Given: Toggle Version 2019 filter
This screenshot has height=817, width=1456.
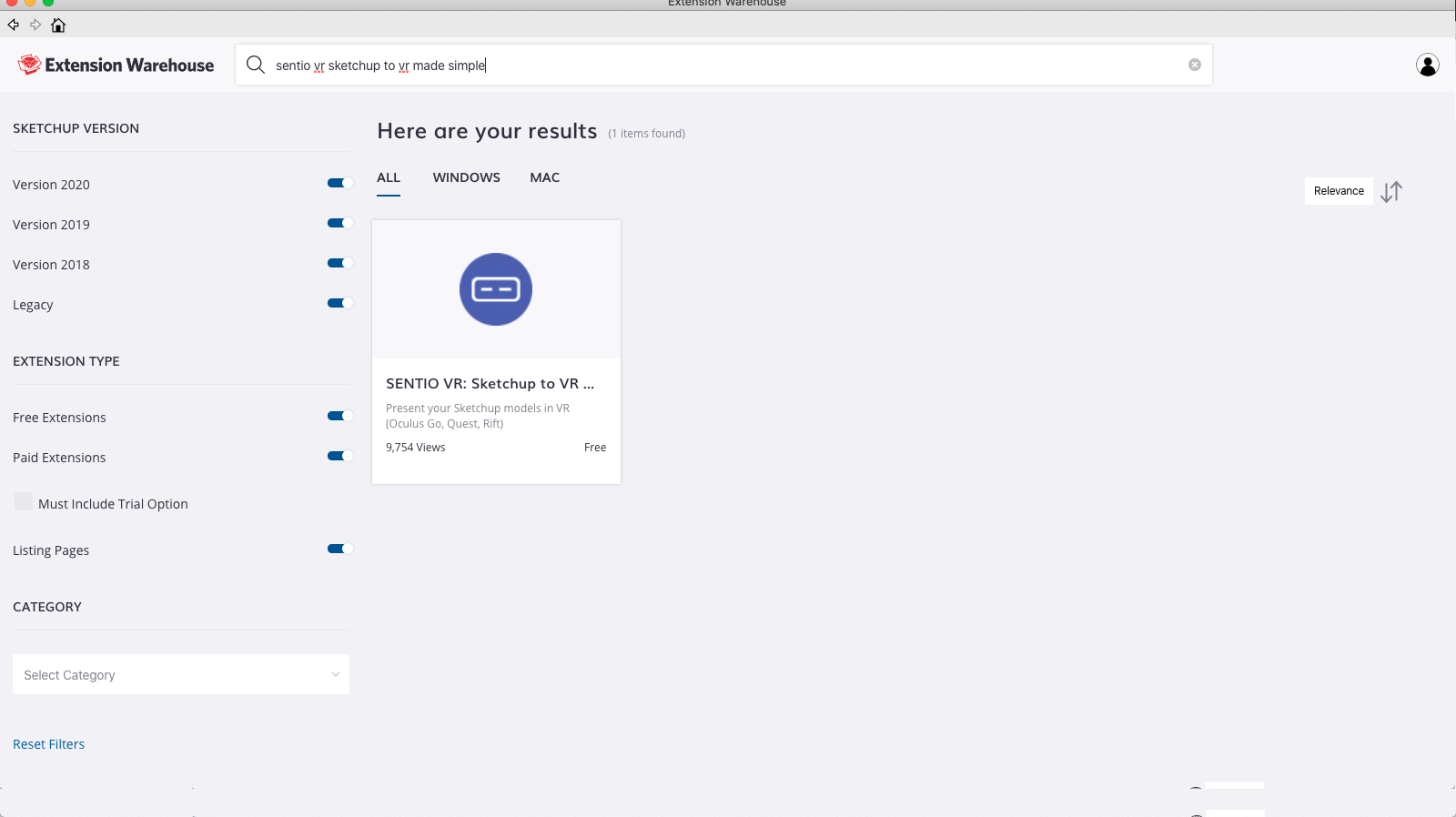Looking at the screenshot, I should click(x=340, y=223).
